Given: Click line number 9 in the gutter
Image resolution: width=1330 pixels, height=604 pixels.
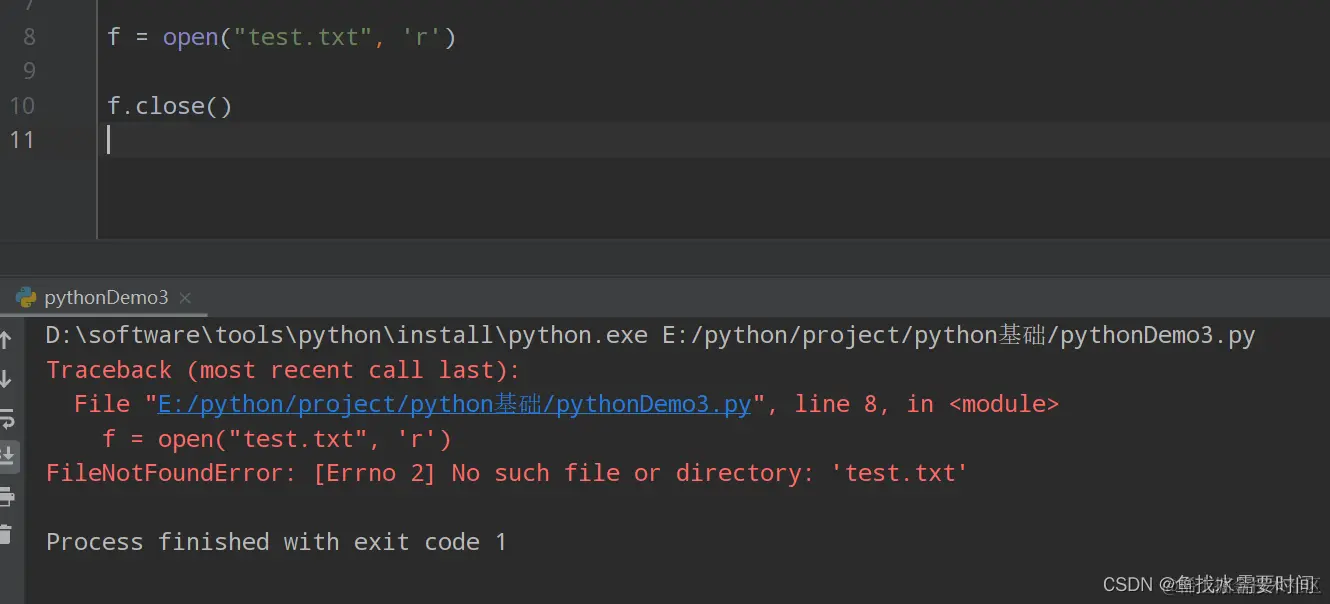Looking at the screenshot, I should (29, 71).
